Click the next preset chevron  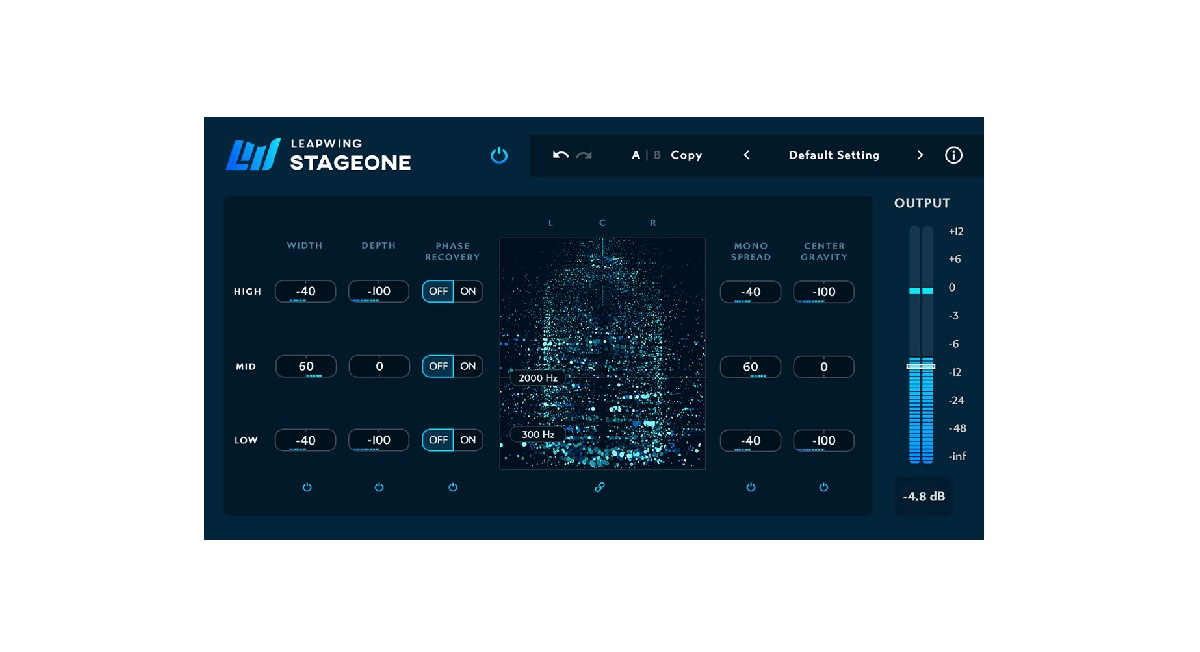920,155
